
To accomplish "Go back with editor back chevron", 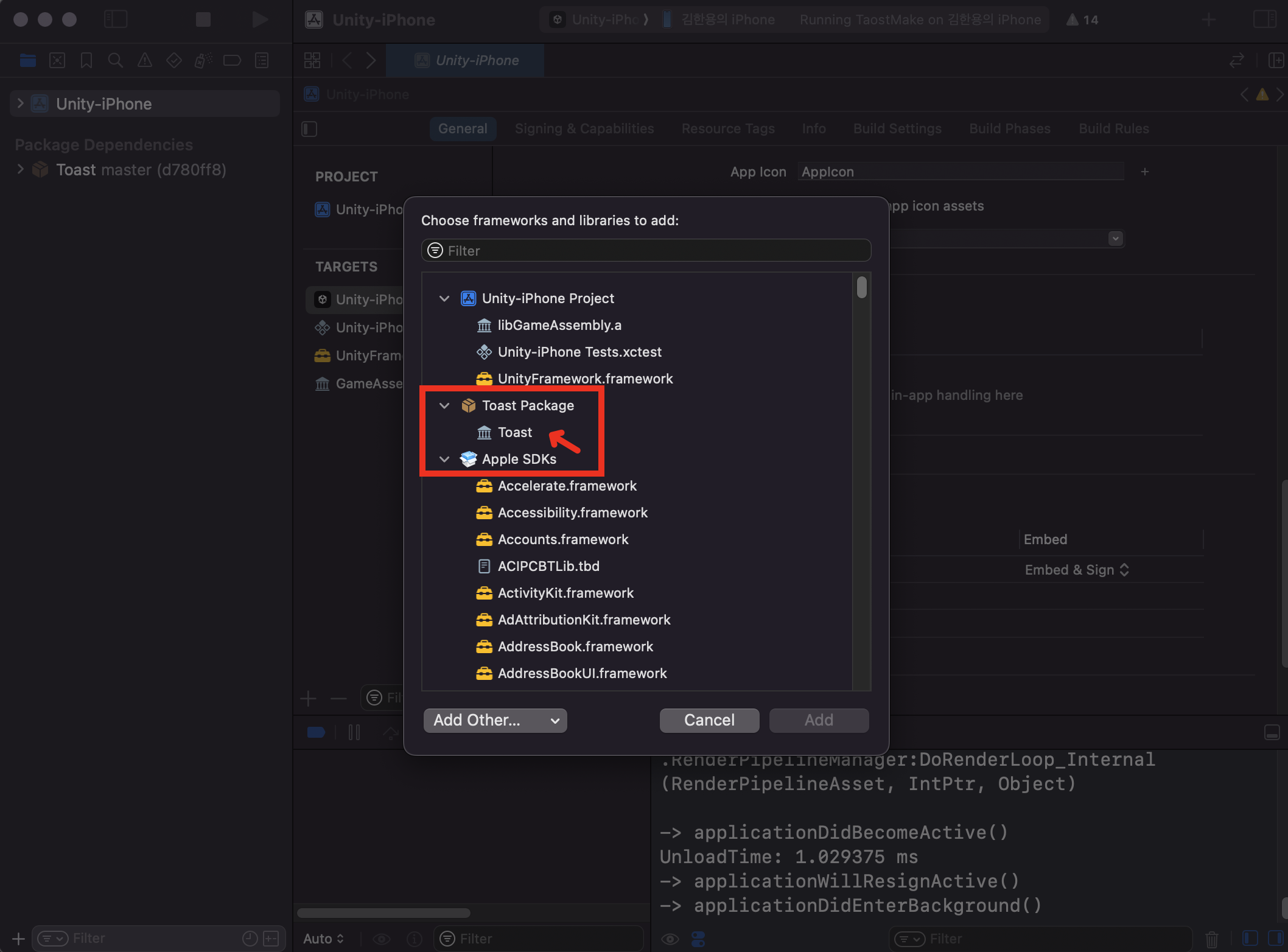I will pyautogui.click(x=347, y=60).
